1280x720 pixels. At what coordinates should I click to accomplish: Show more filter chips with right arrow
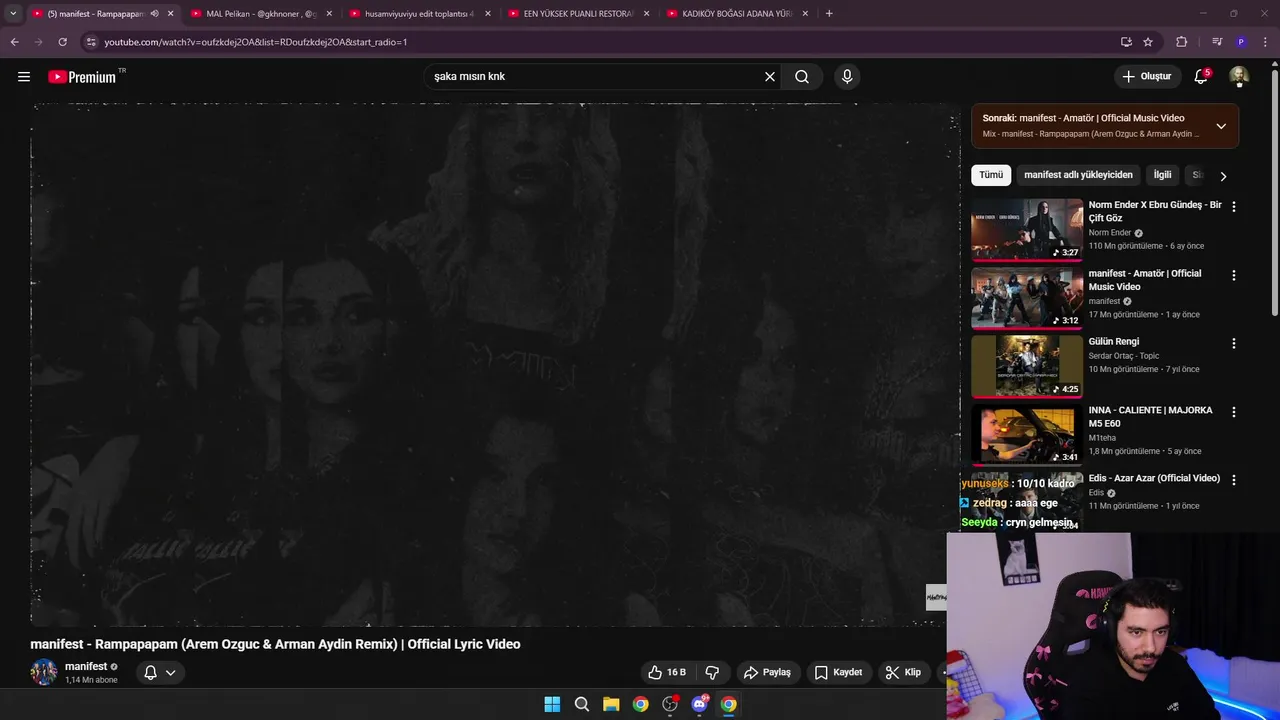(x=1222, y=176)
